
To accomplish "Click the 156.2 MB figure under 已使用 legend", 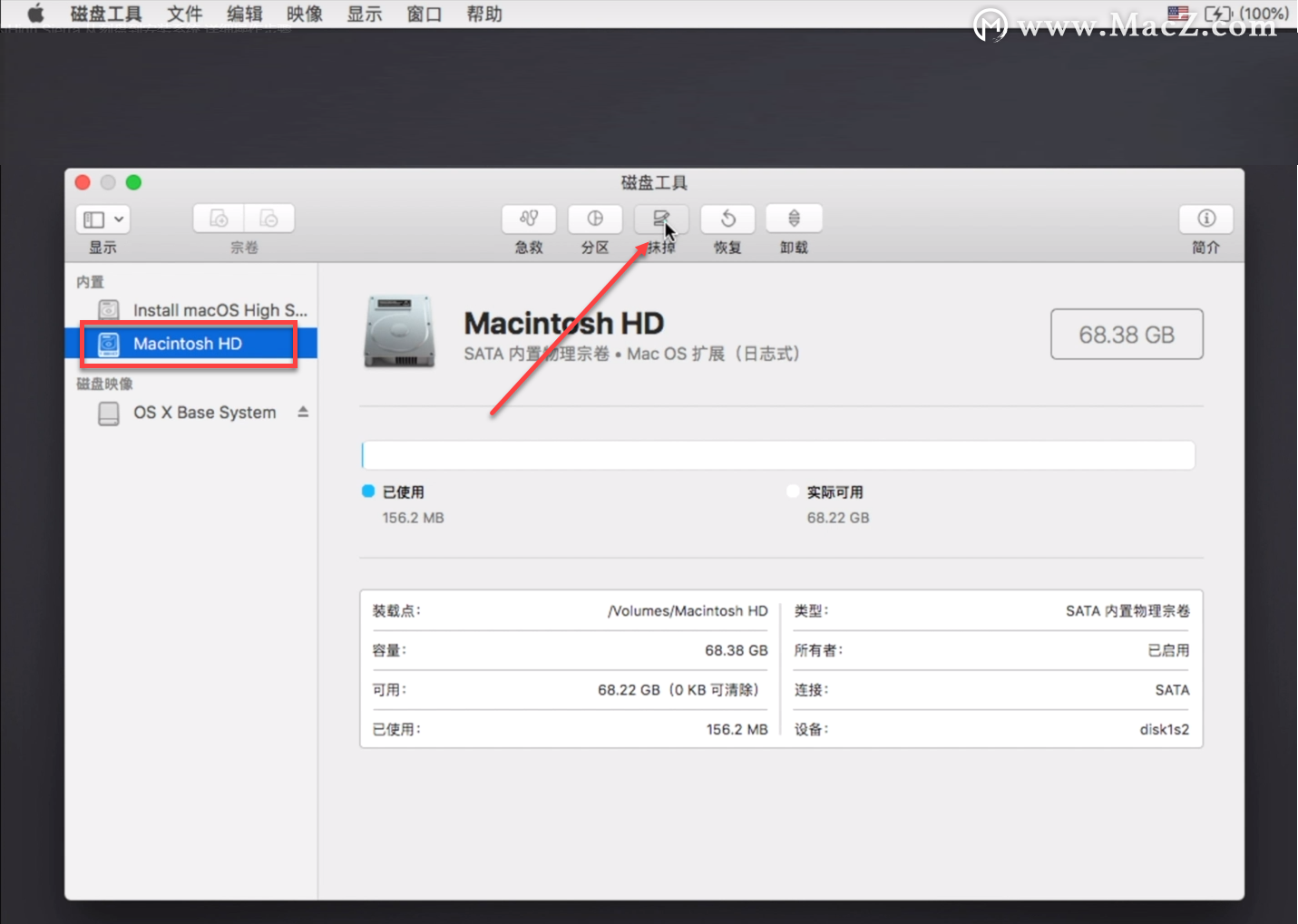I will pos(413,518).
